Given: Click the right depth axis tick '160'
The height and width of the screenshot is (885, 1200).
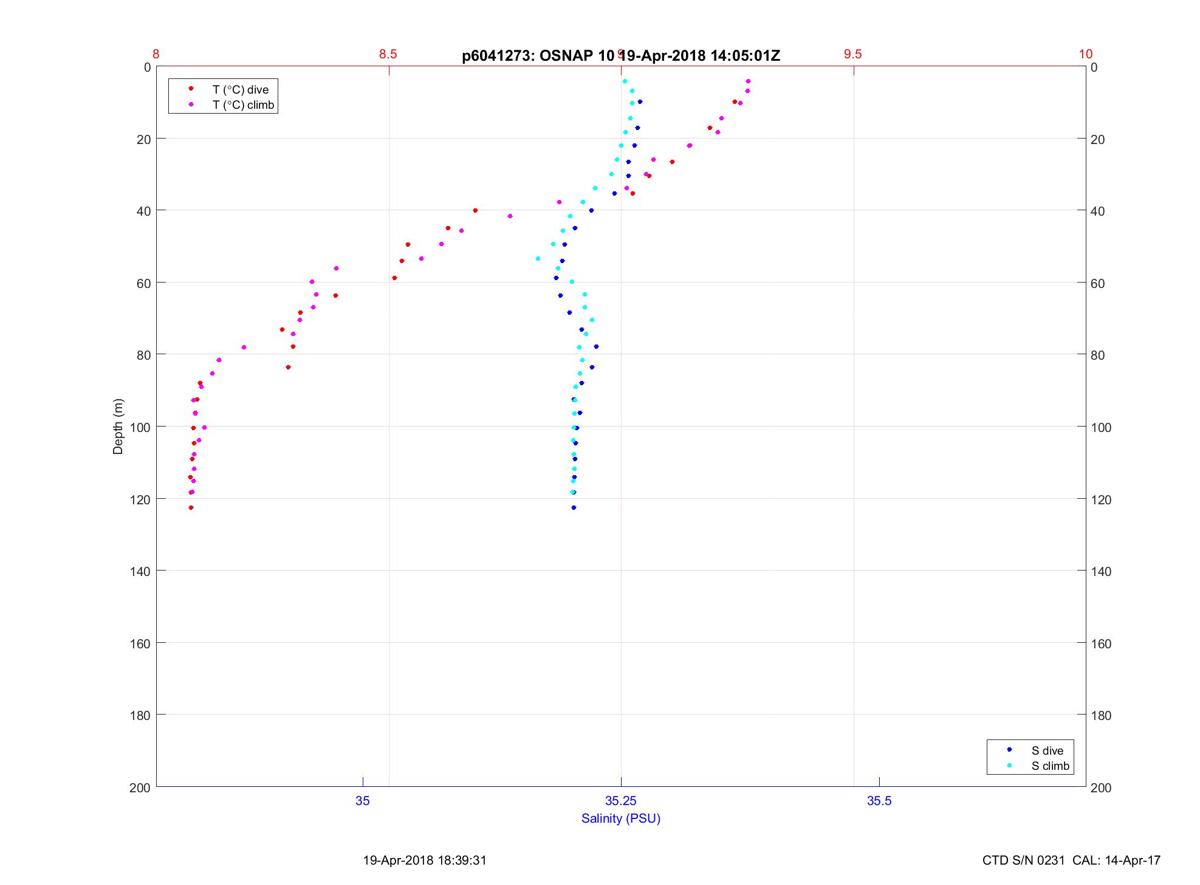Looking at the screenshot, I should (1100, 643).
